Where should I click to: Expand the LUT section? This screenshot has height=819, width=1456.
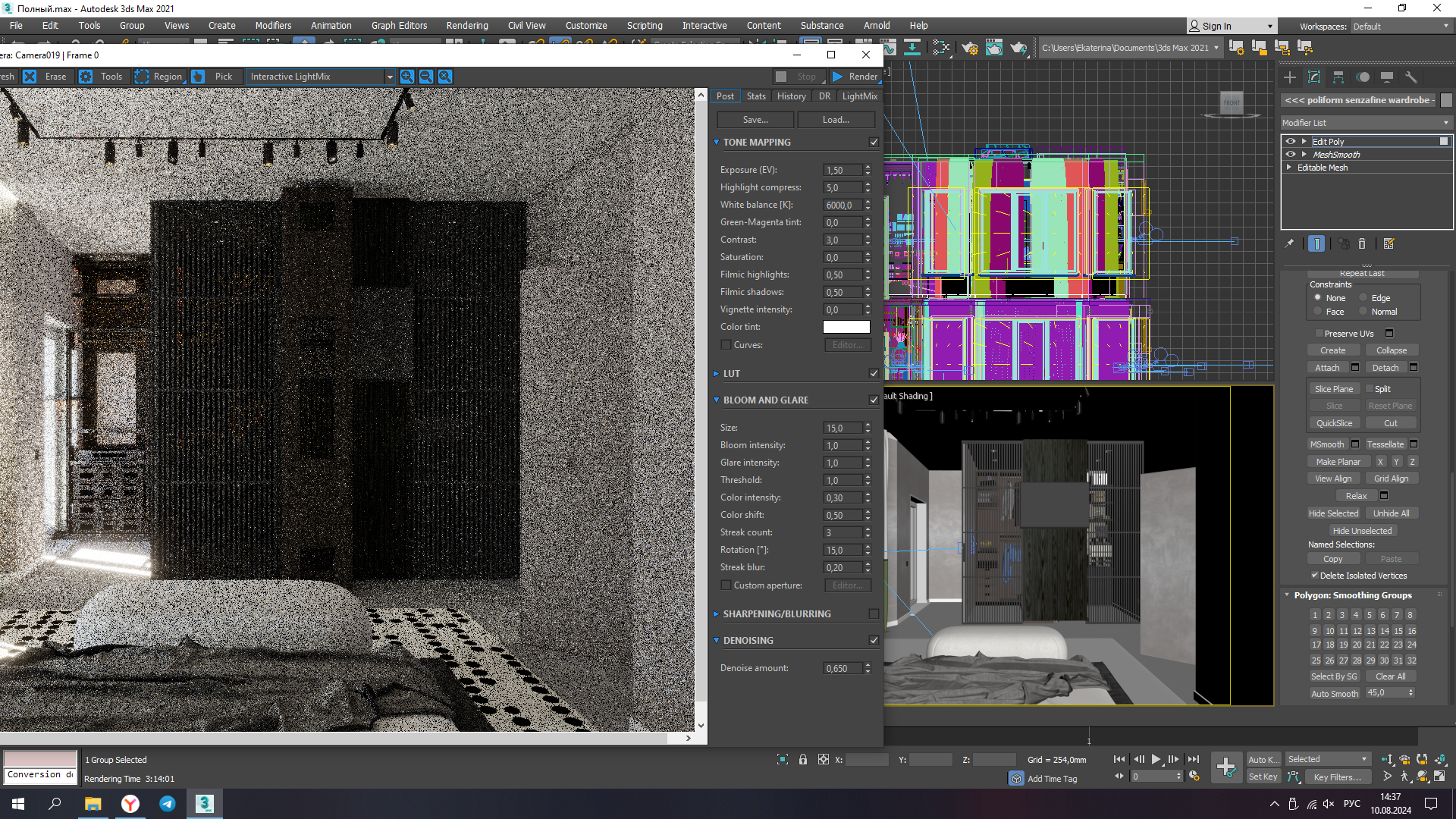(717, 374)
